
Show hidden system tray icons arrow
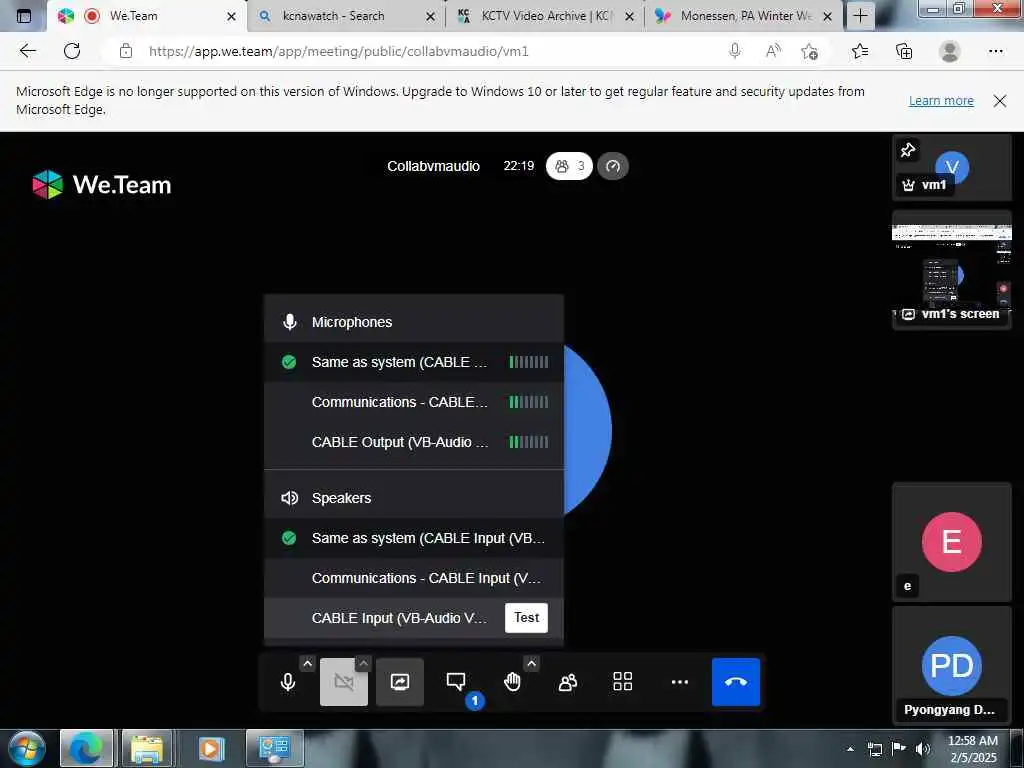(x=850, y=749)
